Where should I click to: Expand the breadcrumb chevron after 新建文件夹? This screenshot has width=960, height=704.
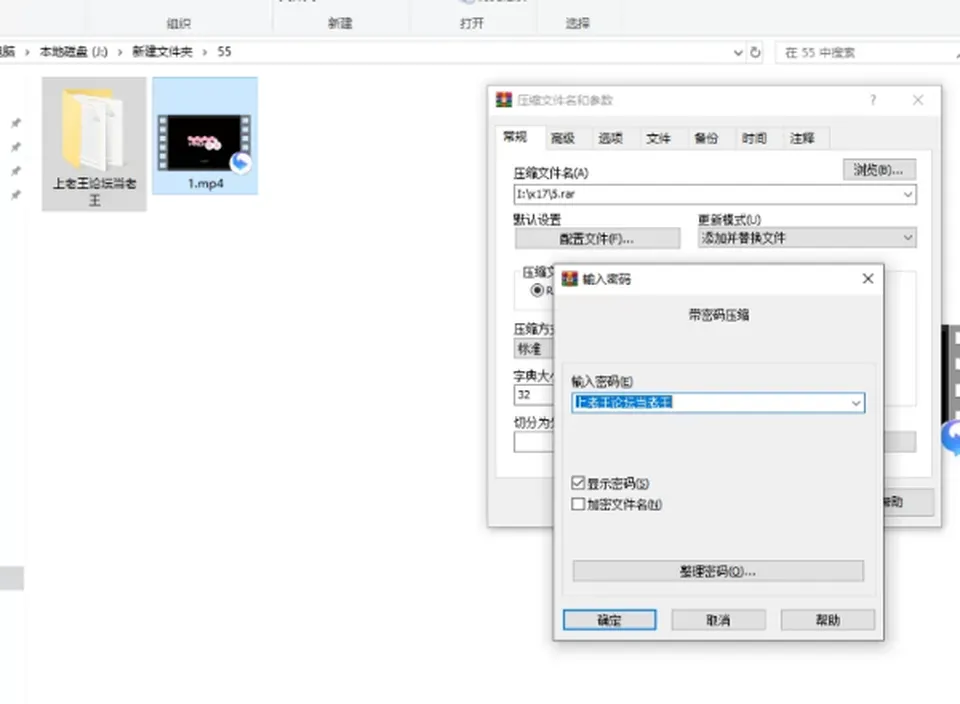coord(205,52)
